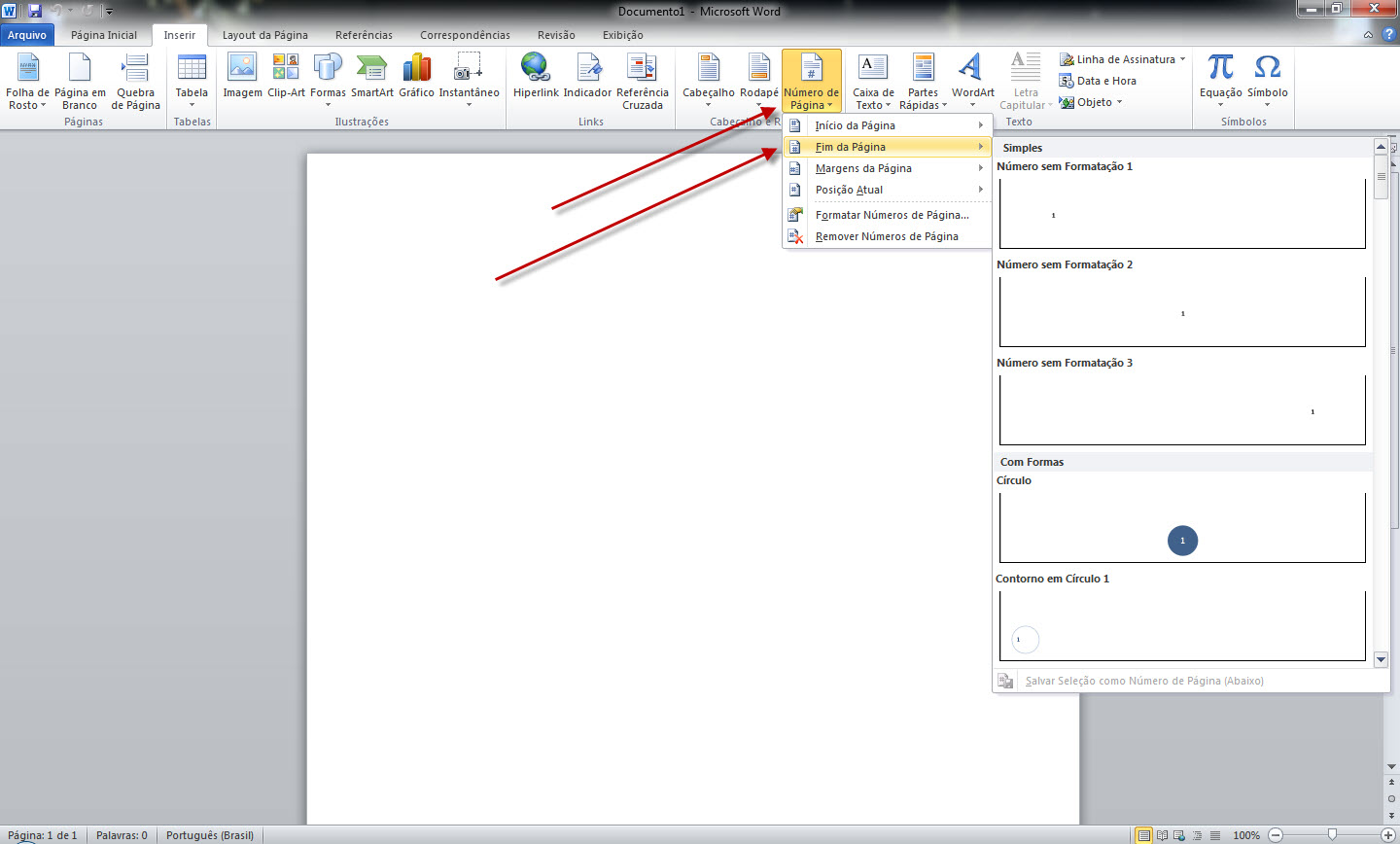The width and height of the screenshot is (1400, 844).
Task: Open the WordArt gallery
Action: point(972,82)
